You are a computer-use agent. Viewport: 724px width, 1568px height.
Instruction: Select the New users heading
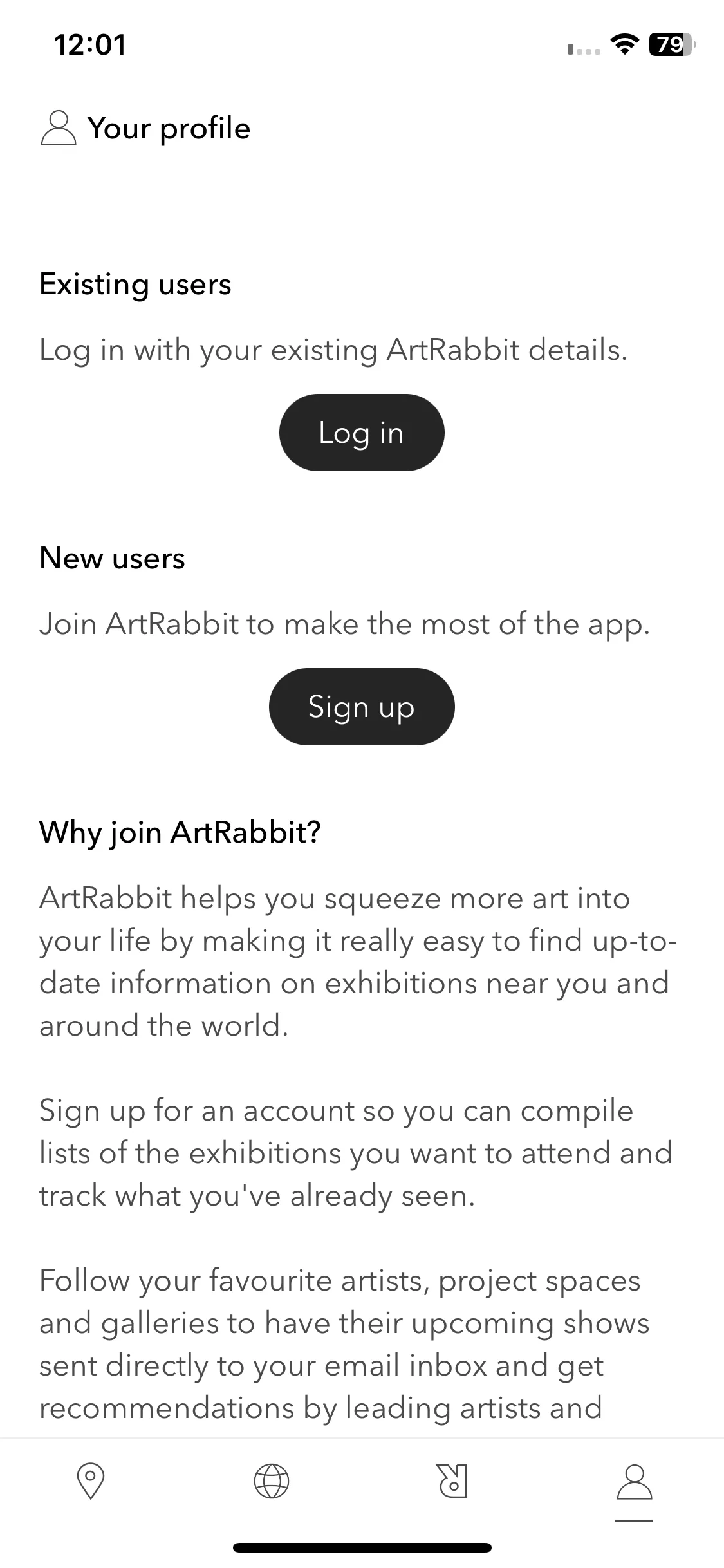[112, 558]
